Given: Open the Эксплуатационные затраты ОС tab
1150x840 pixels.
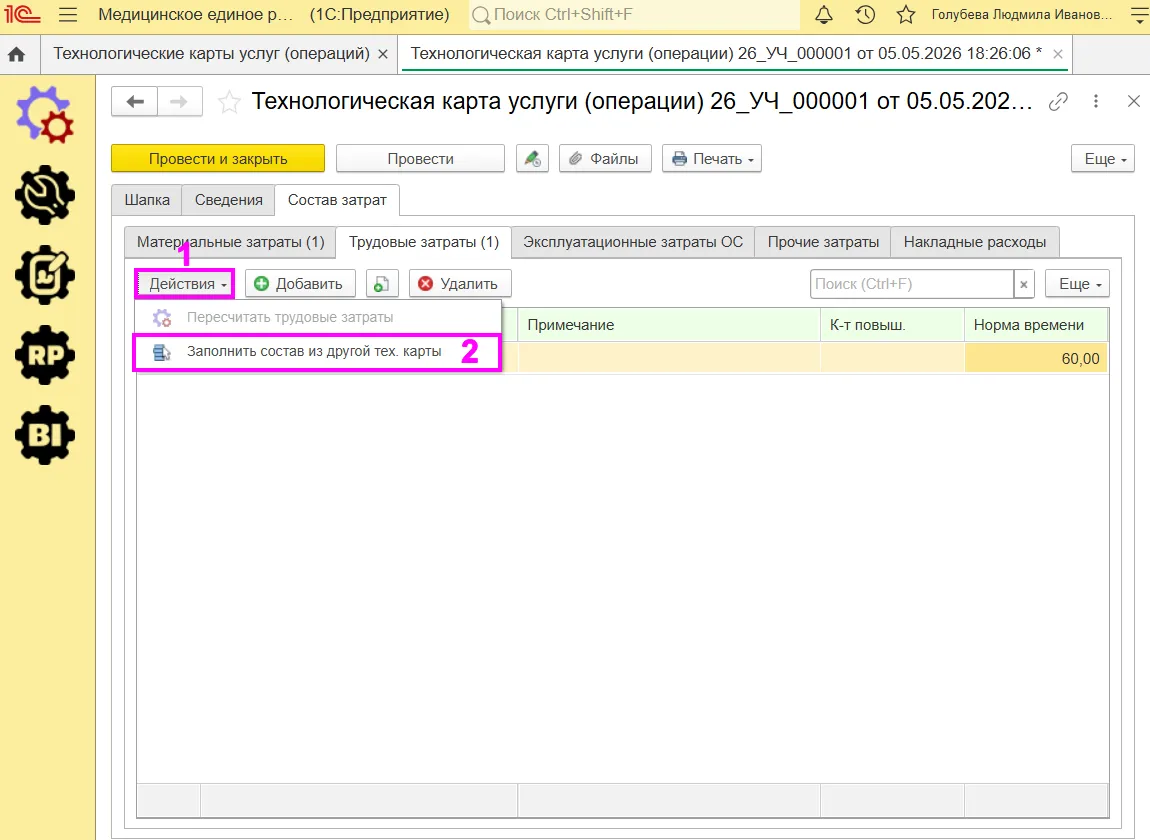Looking at the screenshot, I should (633, 242).
